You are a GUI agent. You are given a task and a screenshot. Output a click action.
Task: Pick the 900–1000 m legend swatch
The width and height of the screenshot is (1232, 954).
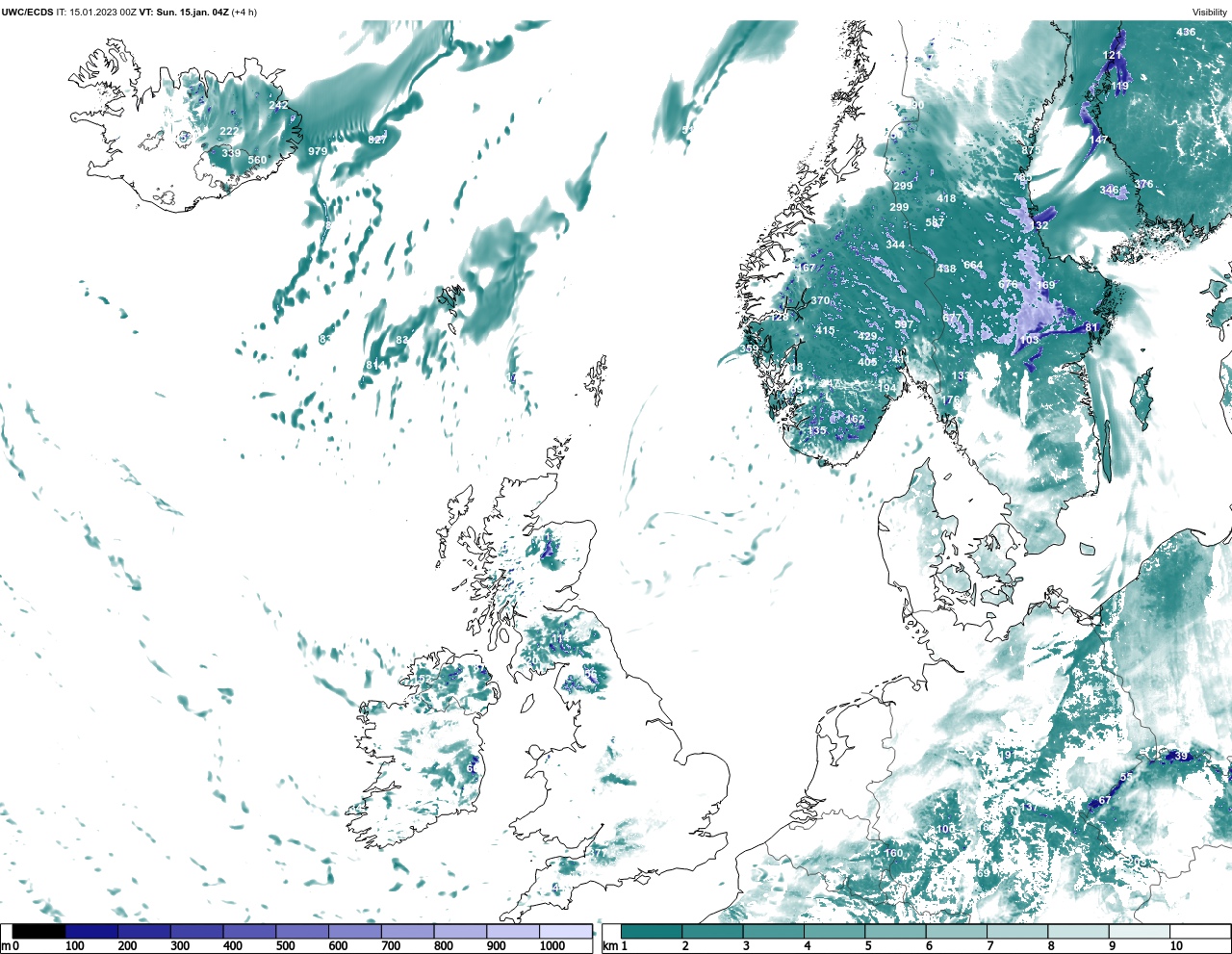[512, 932]
